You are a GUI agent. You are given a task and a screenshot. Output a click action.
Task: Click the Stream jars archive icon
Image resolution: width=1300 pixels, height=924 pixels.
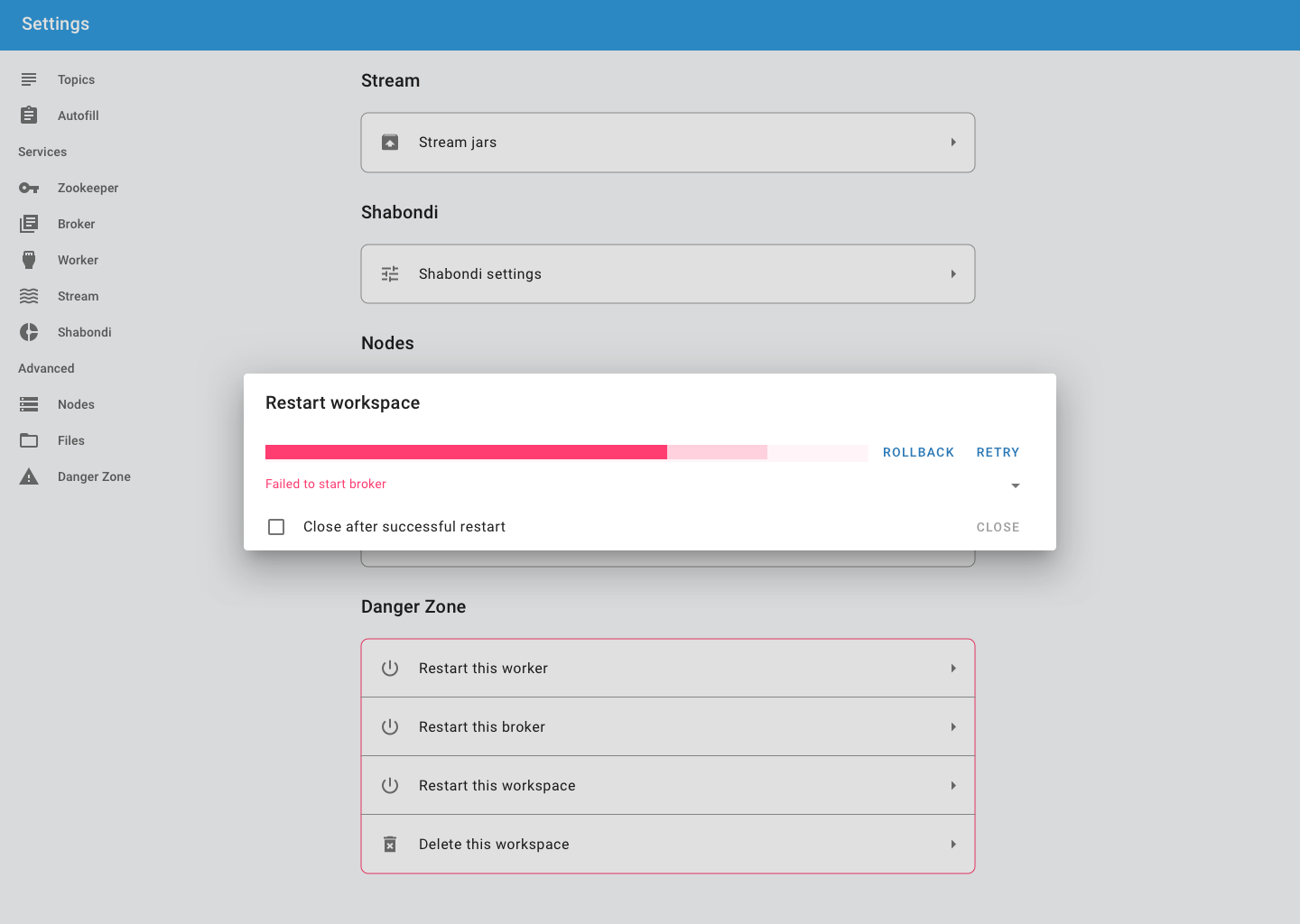pyautogui.click(x=390, y=143)
